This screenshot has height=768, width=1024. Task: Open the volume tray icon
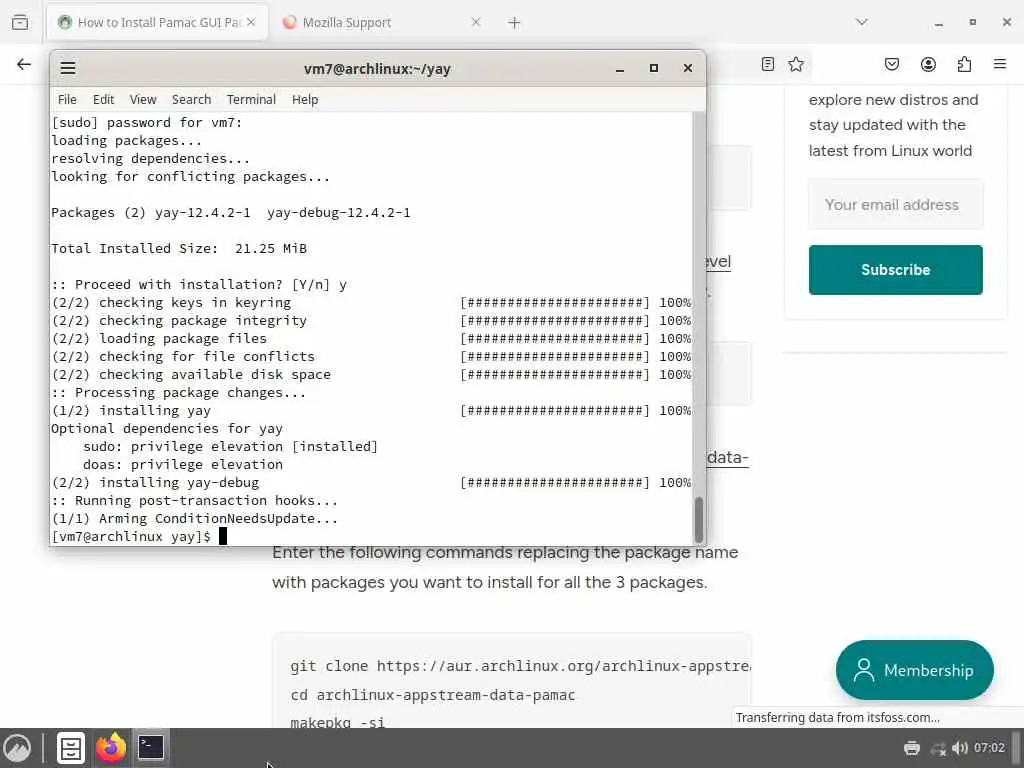959,748
